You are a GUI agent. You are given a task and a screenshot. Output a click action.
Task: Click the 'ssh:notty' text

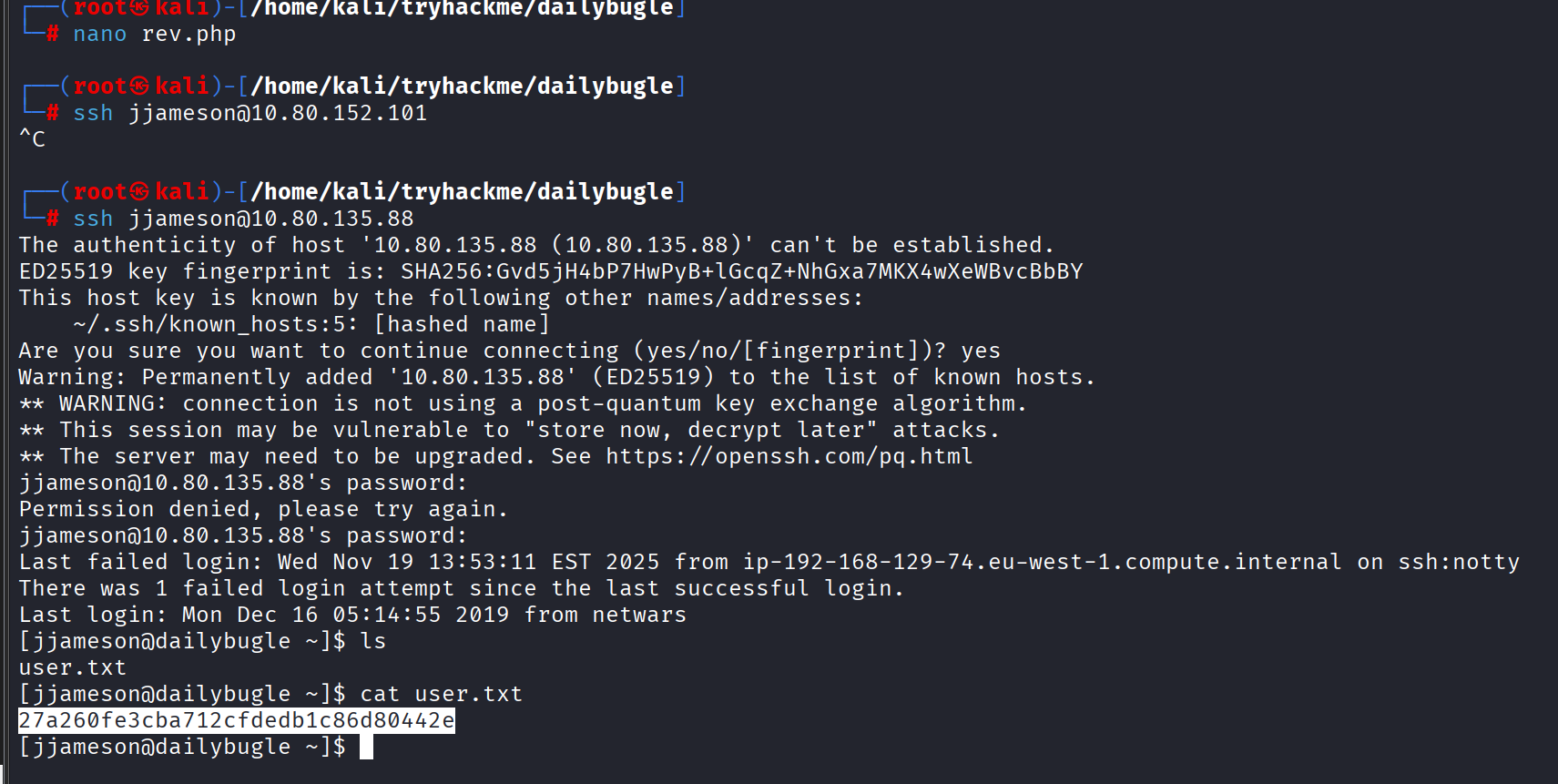pos(1459,562)
